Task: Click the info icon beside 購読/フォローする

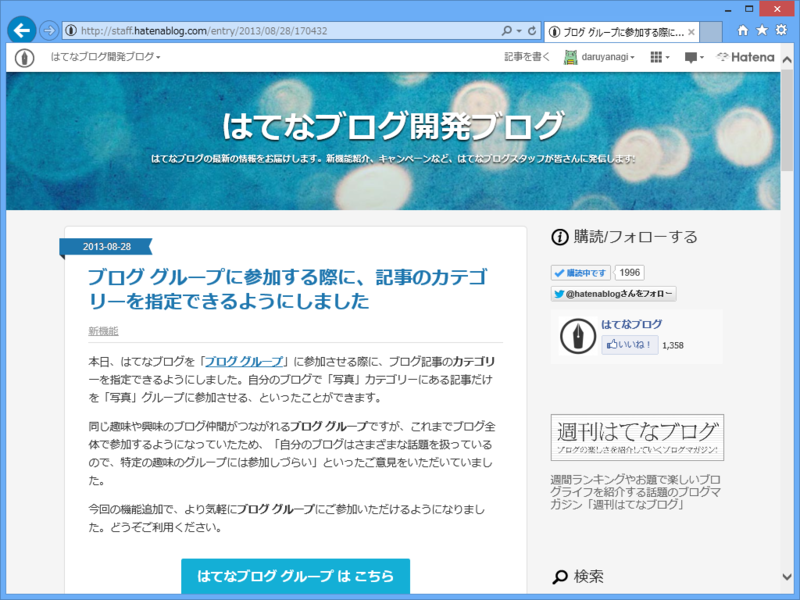Action: 560,237
